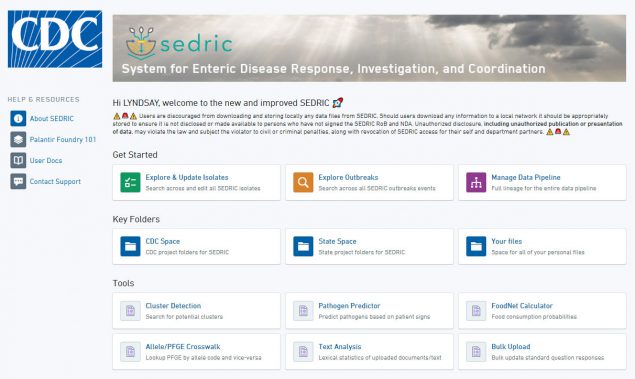Launch the Cluster Detection title
635x379 pixels.
[x=173, y=306]
